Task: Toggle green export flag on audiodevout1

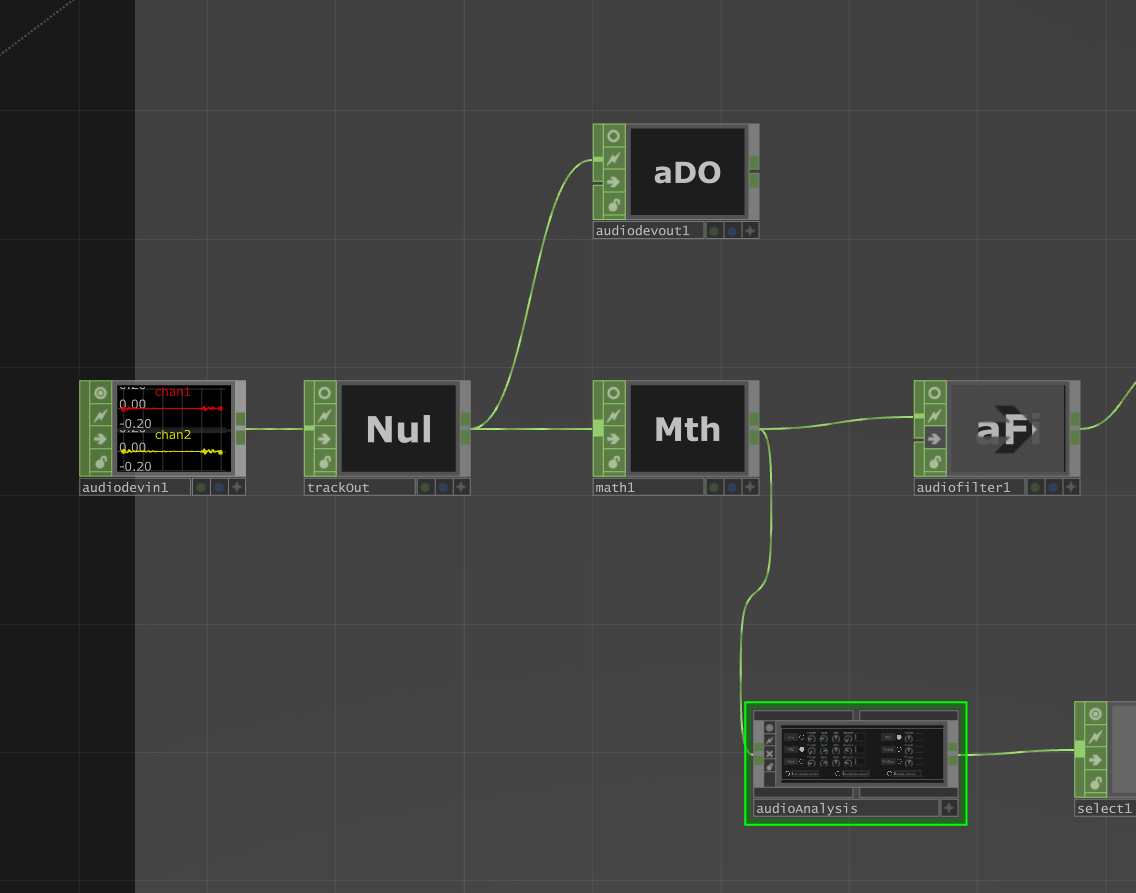Action: point(714,231)
